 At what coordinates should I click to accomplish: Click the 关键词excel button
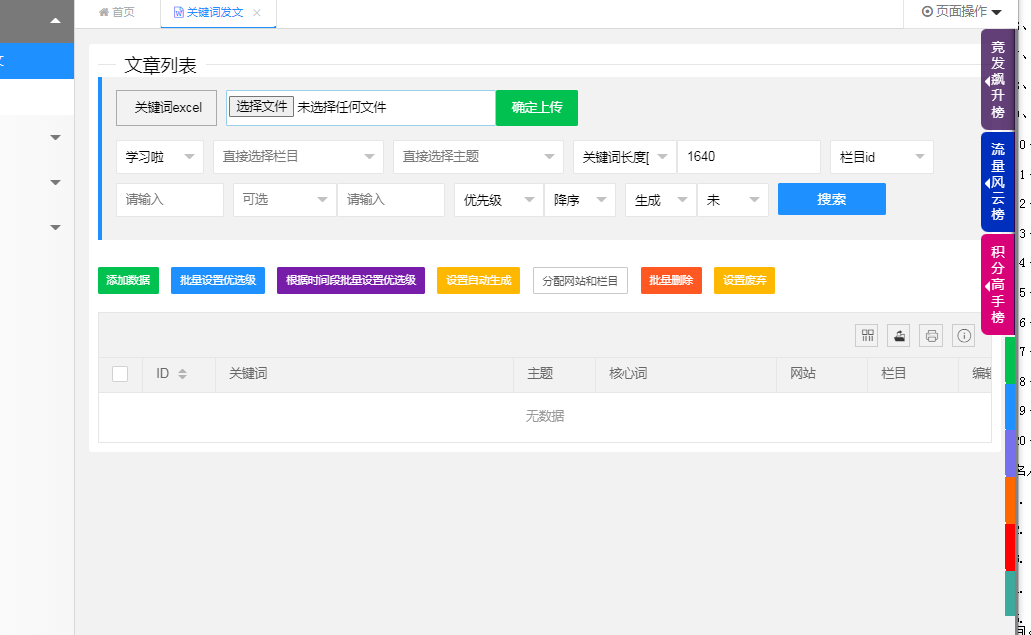(x=166, y=108)
